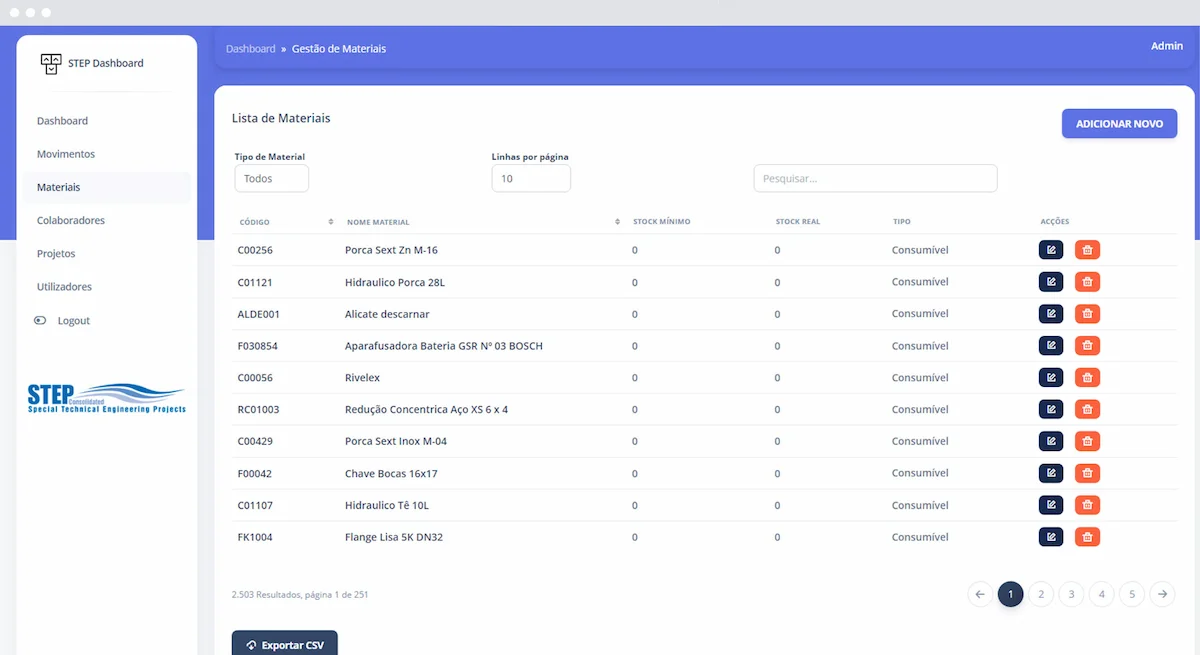Viewport: 1200px width, 655px height.
Task: Click the delete icon for Alicate descarnar
Action: 1087,313
